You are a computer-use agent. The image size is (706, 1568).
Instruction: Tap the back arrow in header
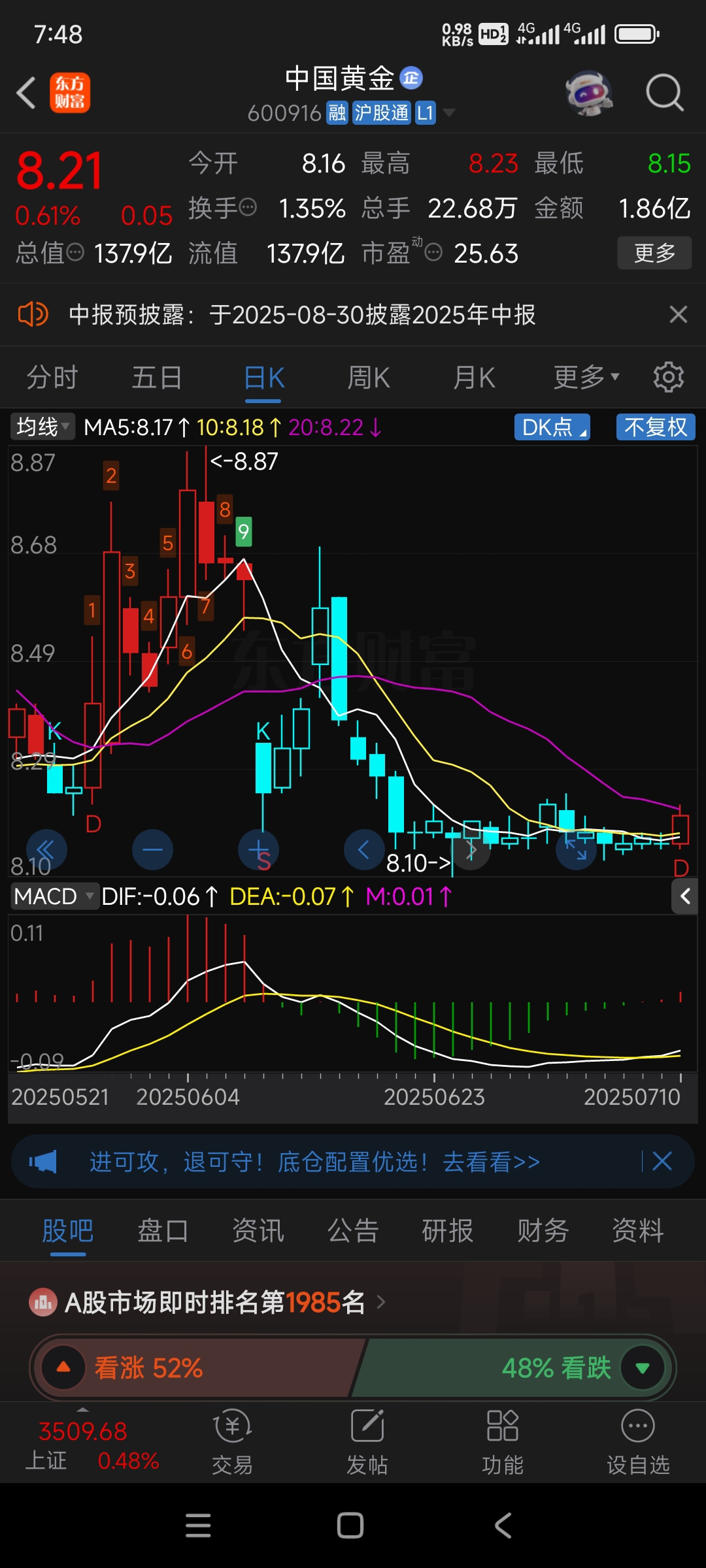pos(26,93)
